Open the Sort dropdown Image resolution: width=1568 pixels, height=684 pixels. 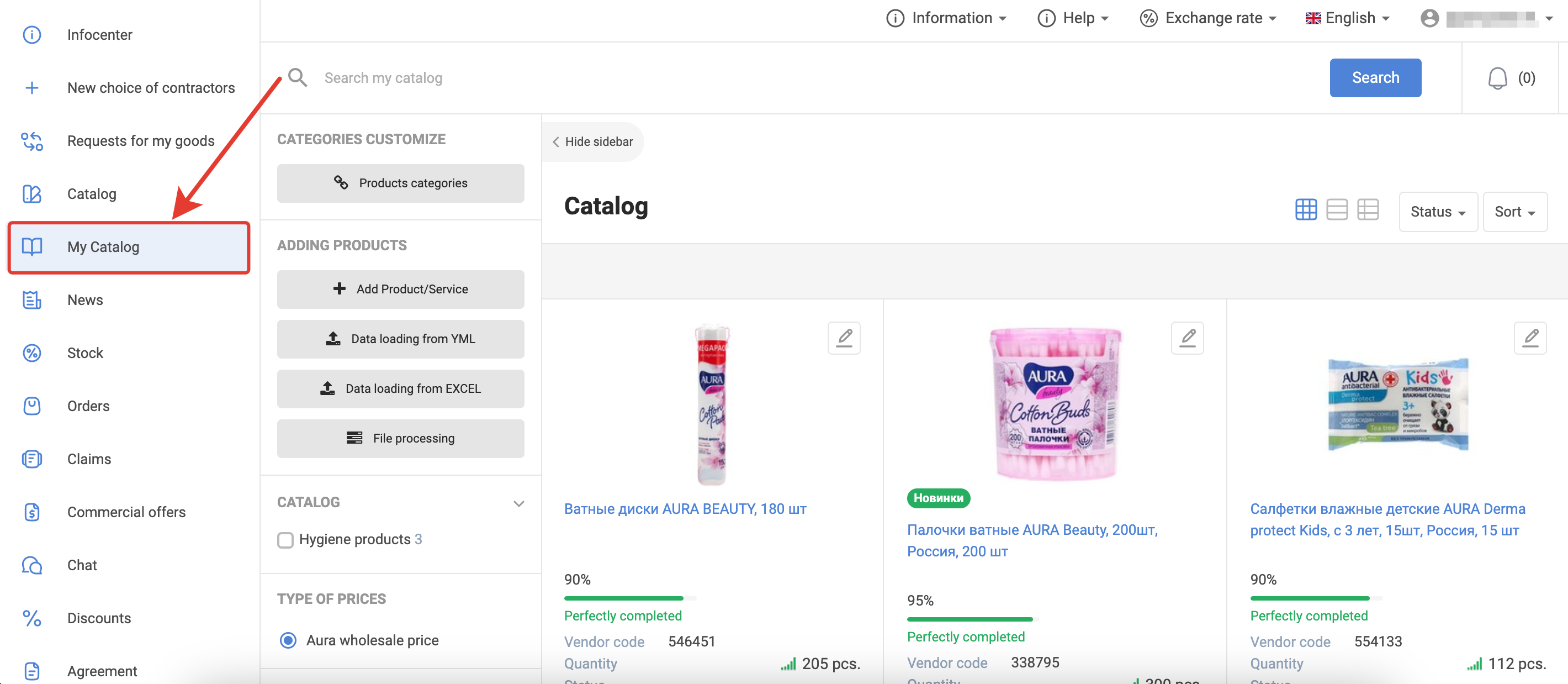click(1514, 212)
